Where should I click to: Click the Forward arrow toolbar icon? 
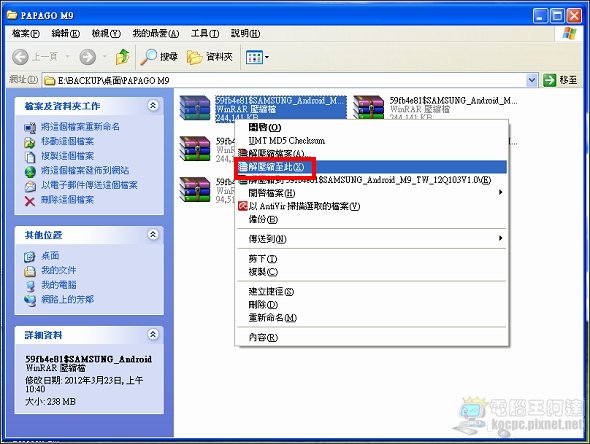pos(87,57)
